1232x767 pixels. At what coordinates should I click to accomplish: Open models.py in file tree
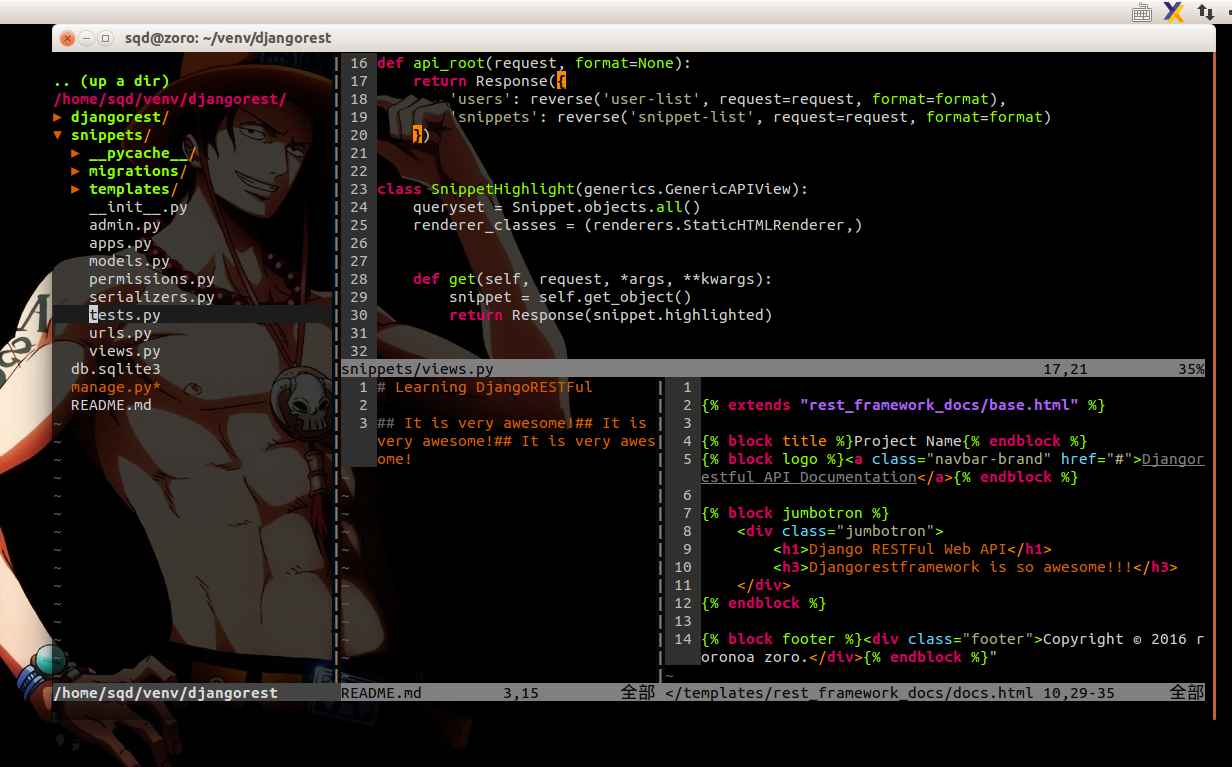tap(129, 261)
